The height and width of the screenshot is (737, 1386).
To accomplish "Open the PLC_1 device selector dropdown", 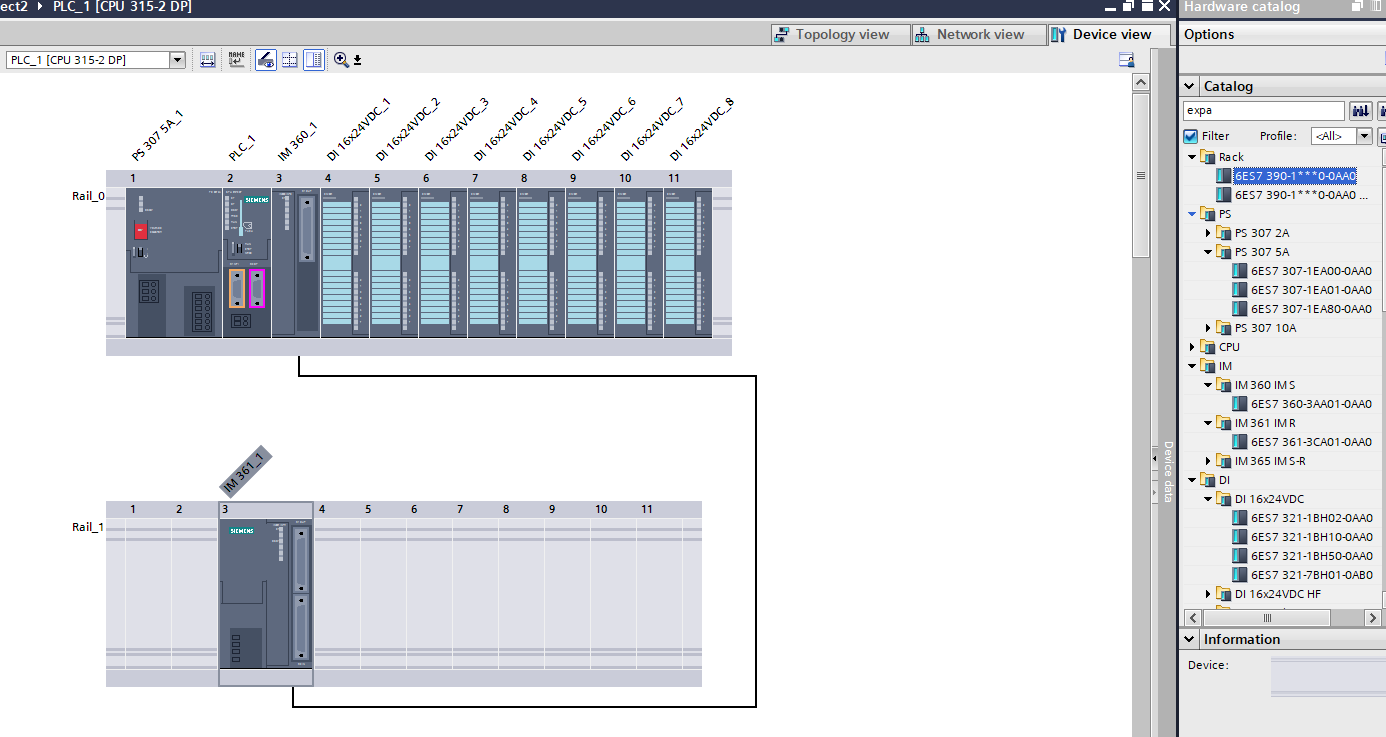I will 178,60.
